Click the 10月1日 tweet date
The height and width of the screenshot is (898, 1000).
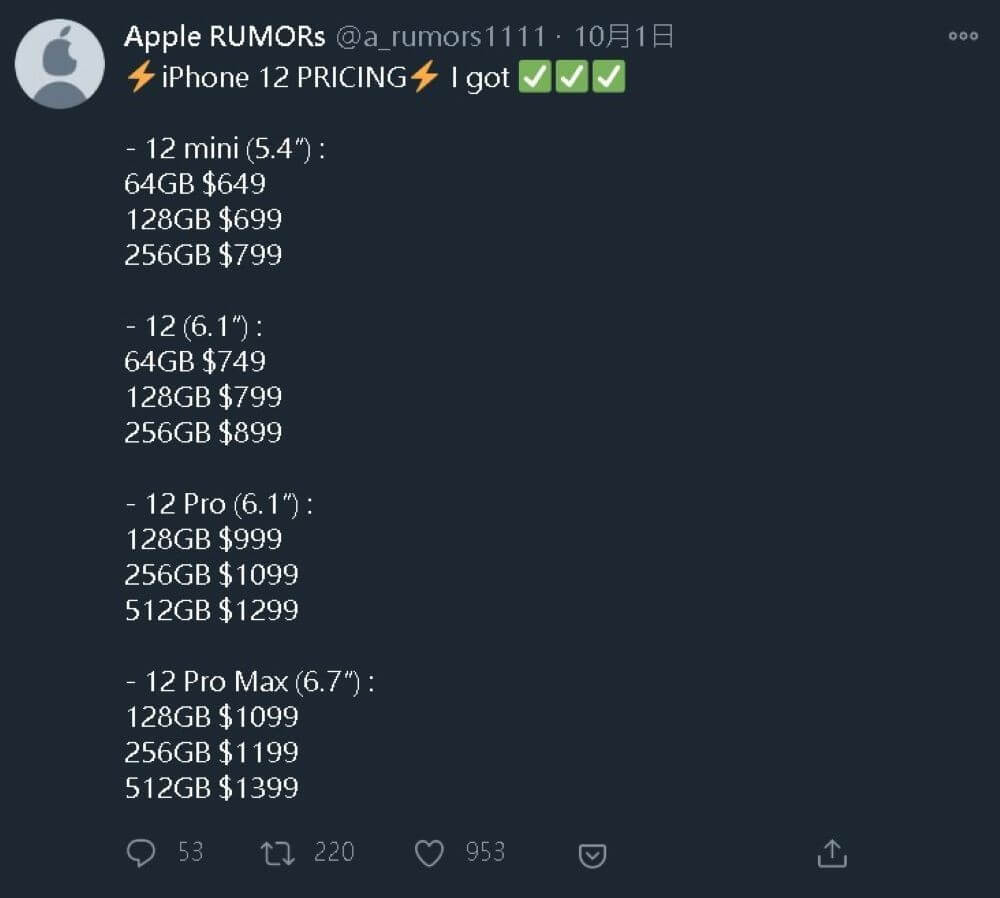624,37
